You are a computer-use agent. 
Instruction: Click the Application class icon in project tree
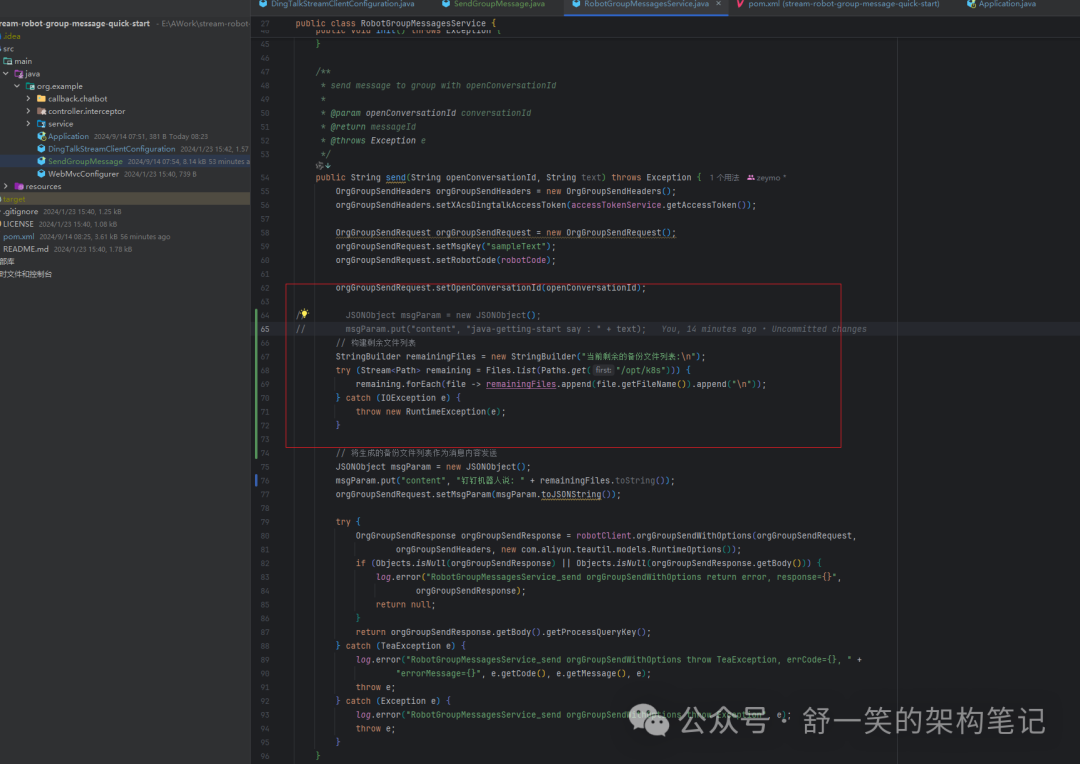tap(41, 136)
